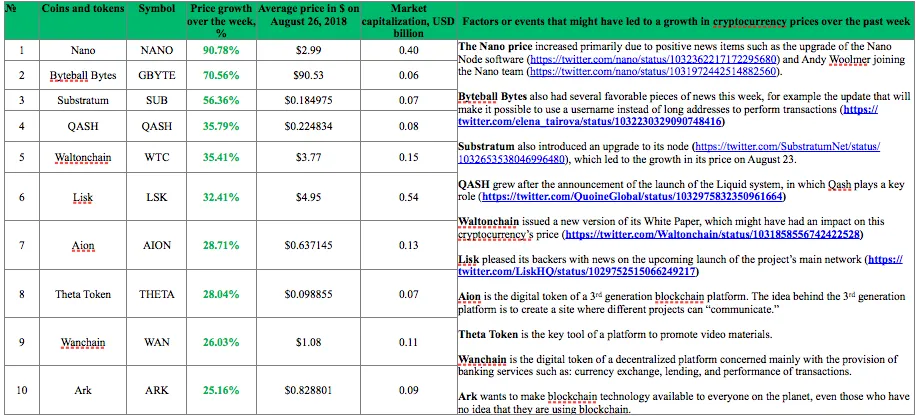Click the 35.41% price growth value
The width and height of the screenshot is (916, 418).
[221, 157]
